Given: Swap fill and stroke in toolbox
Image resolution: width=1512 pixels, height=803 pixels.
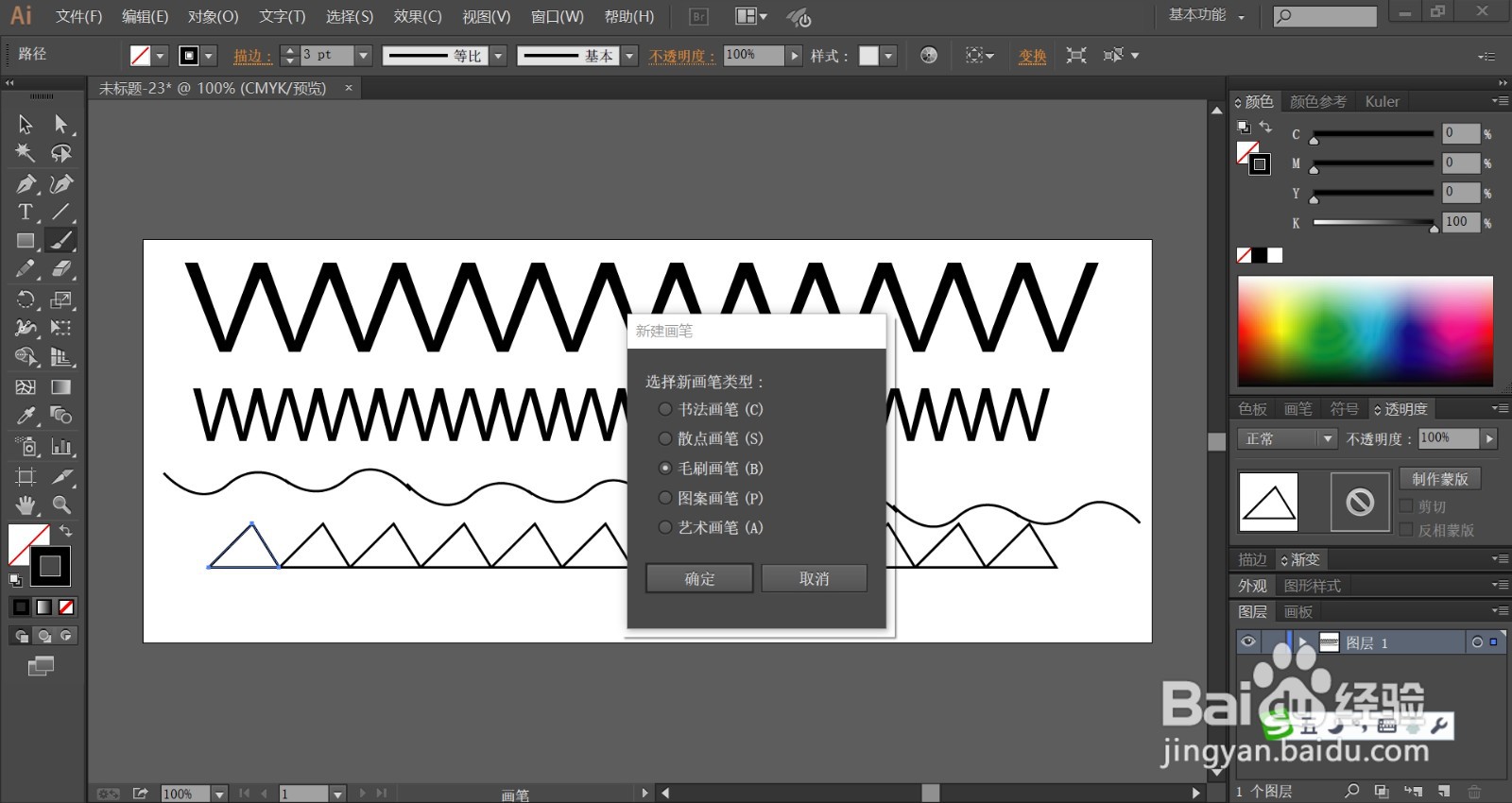Looking at the screenshot, I should tap(66, 531).
